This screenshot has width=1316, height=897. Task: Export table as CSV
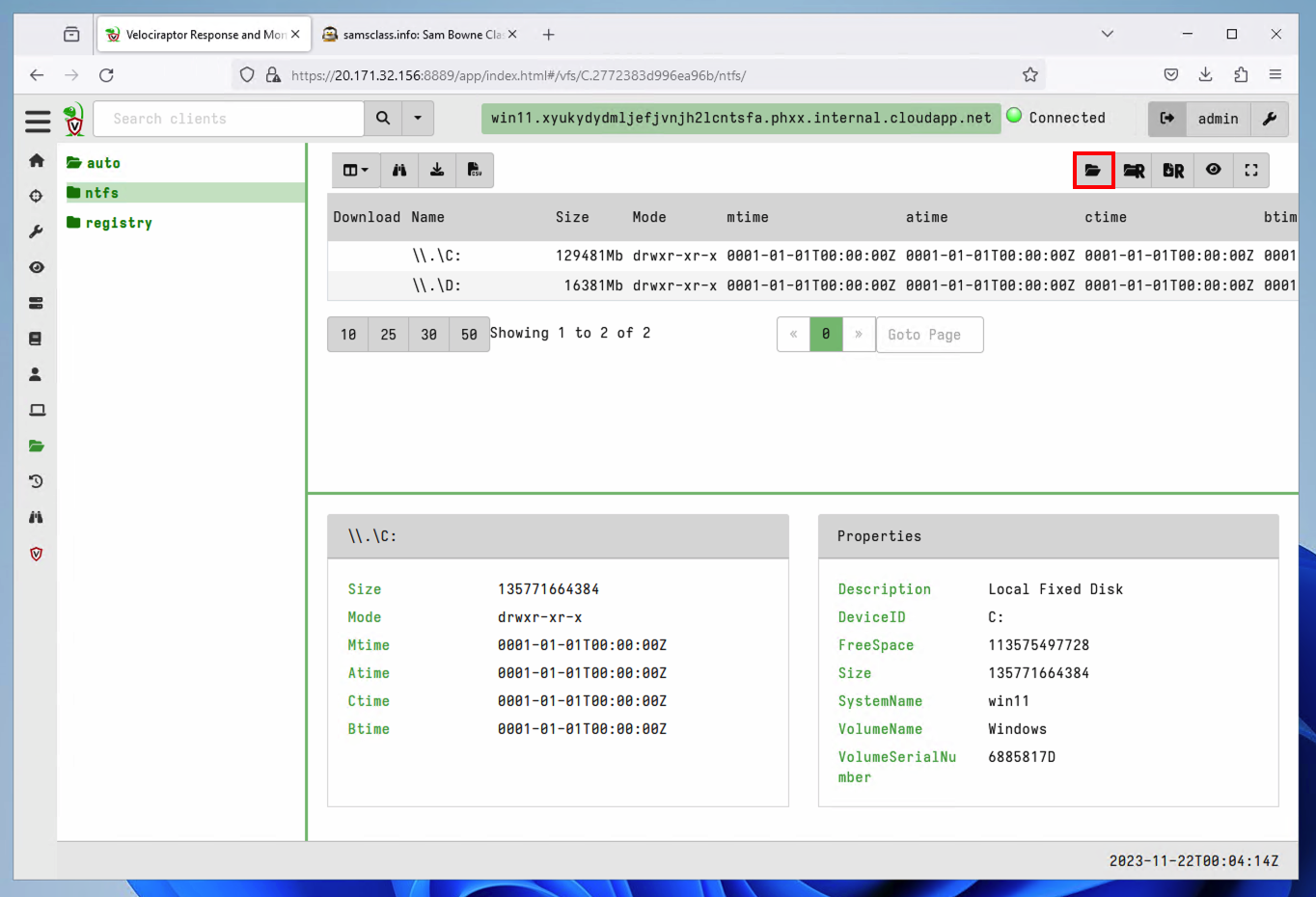(475, 171)
